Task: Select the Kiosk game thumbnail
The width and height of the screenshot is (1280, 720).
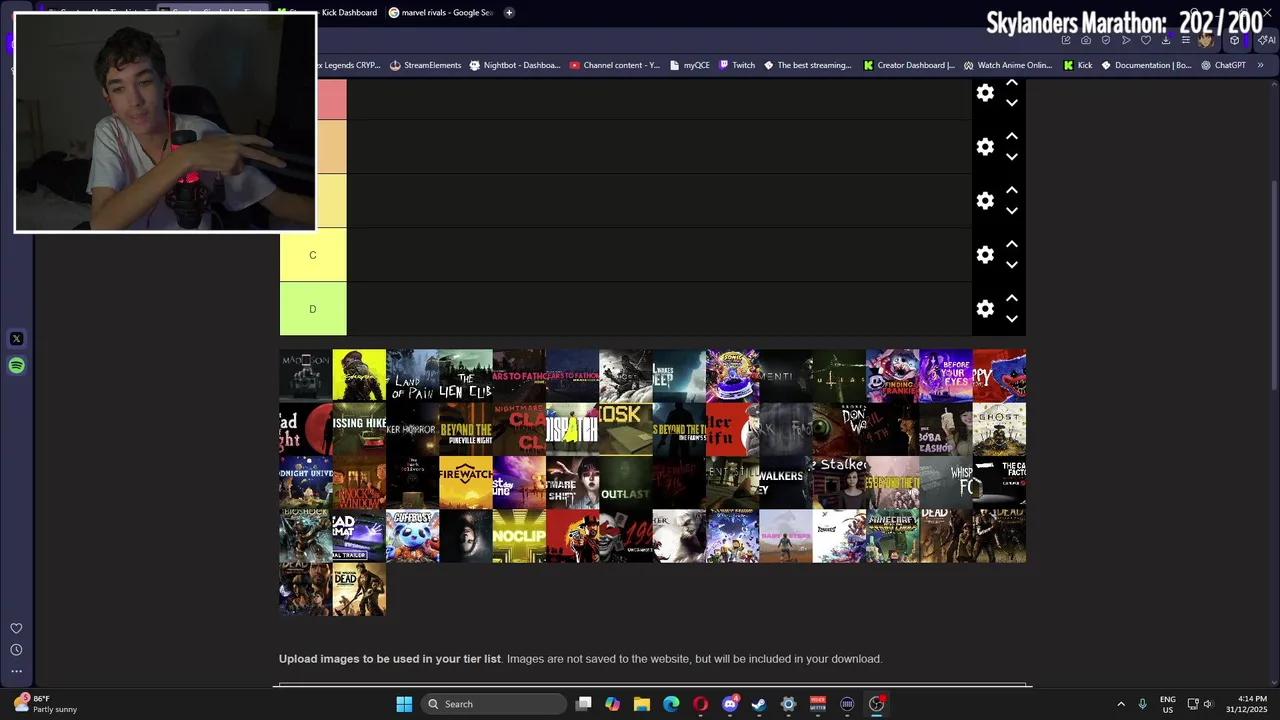Action: [x=626, y=429]
